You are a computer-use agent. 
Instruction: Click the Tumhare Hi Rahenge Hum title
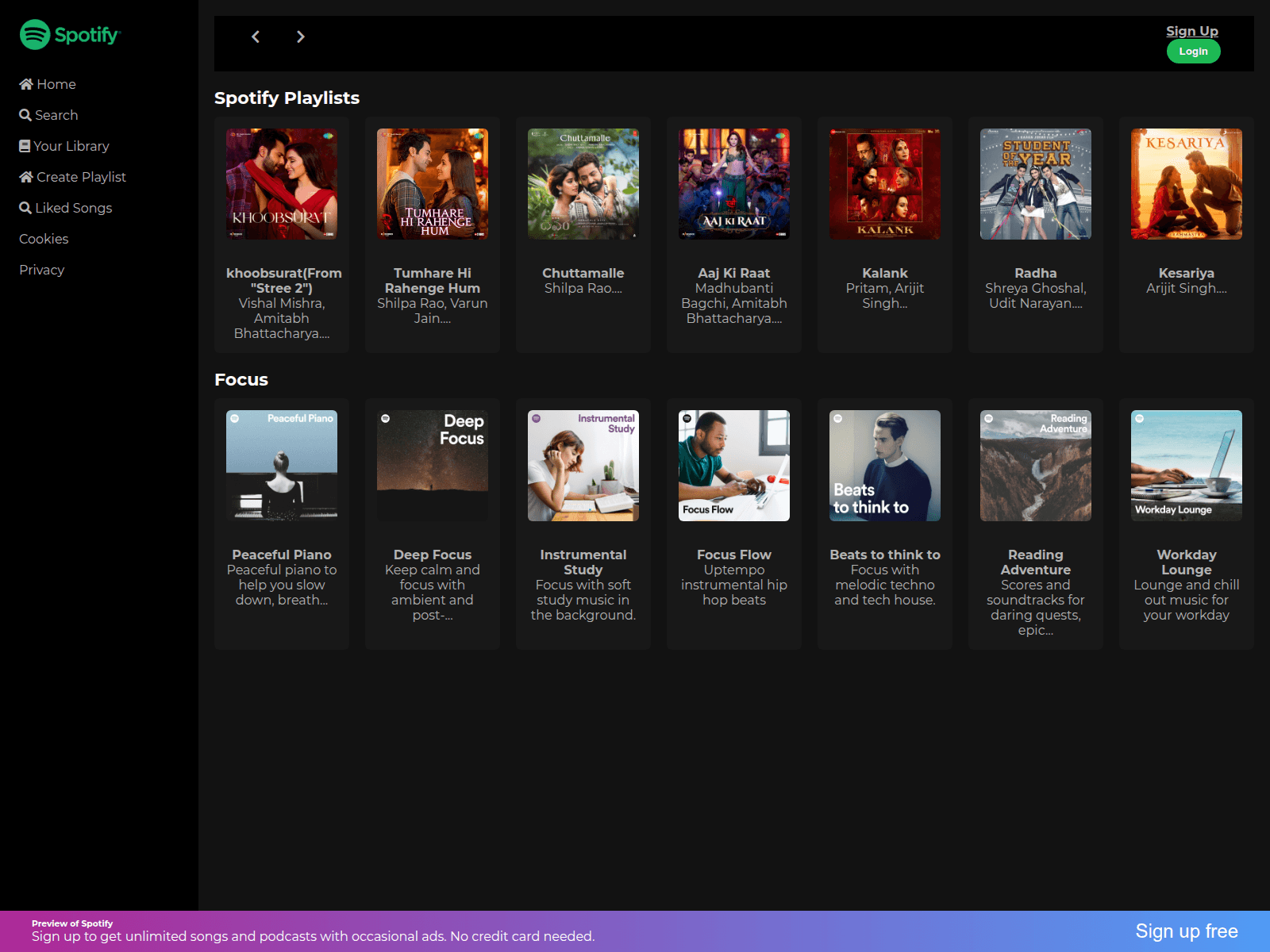pos(433,281)
